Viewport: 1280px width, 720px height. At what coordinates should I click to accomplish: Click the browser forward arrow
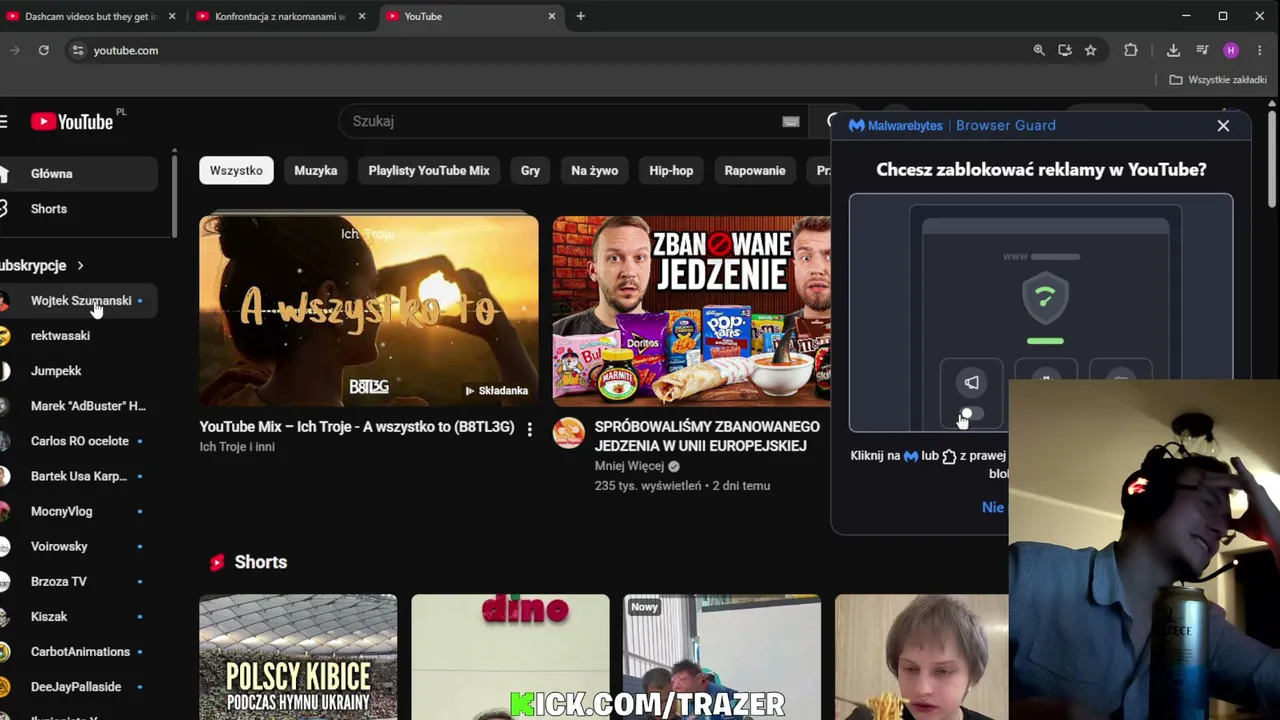point(14,50)
